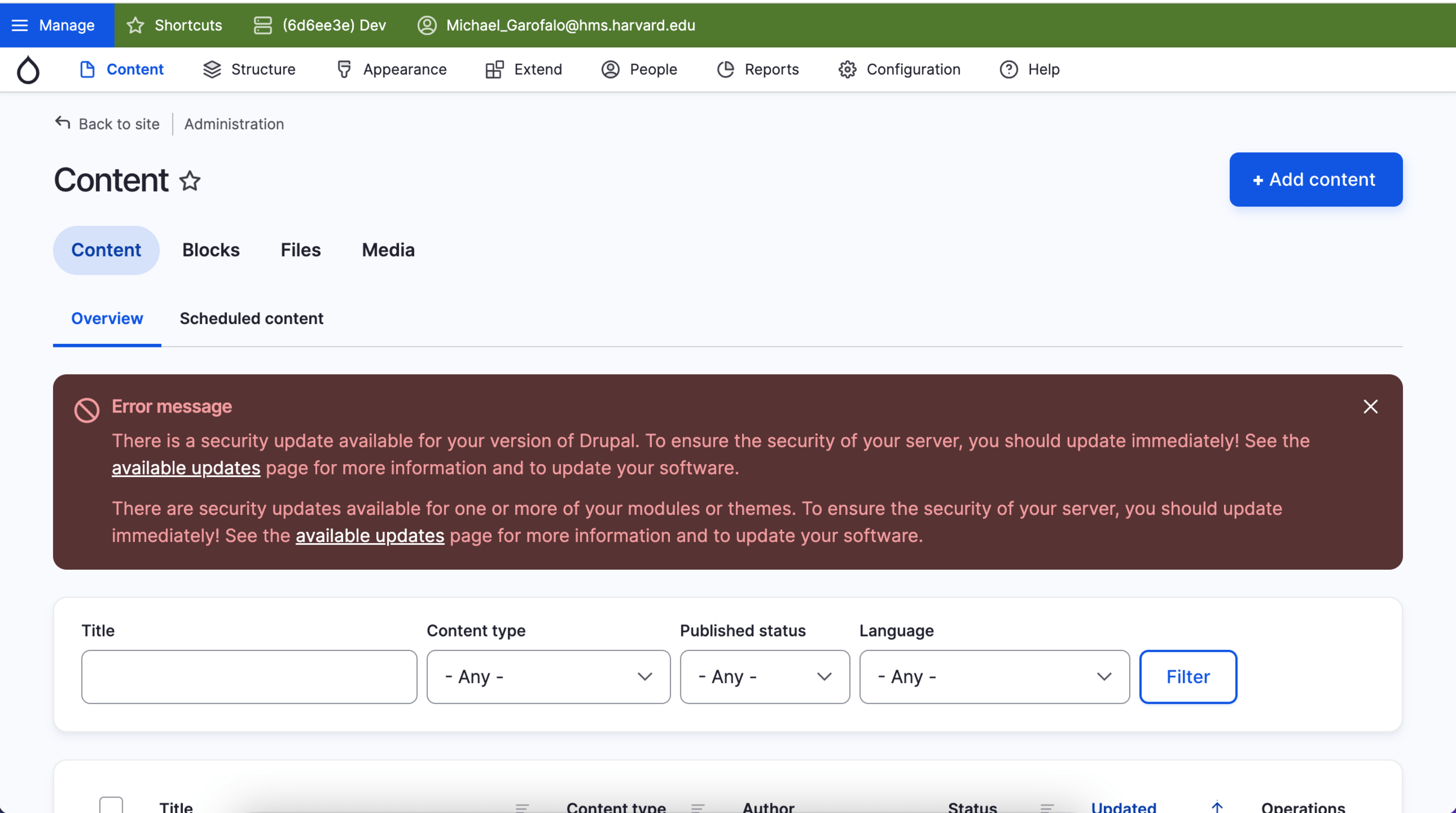
Task: Click into the Title filter field
Action: [x=249, y=677]
